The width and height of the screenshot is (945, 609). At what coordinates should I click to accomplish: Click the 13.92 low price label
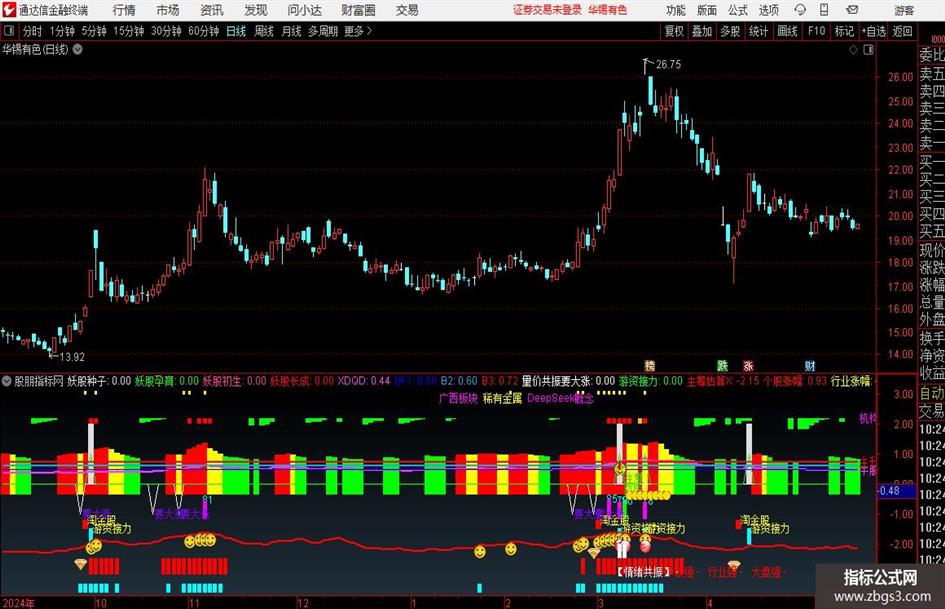(x=72, y=357)
